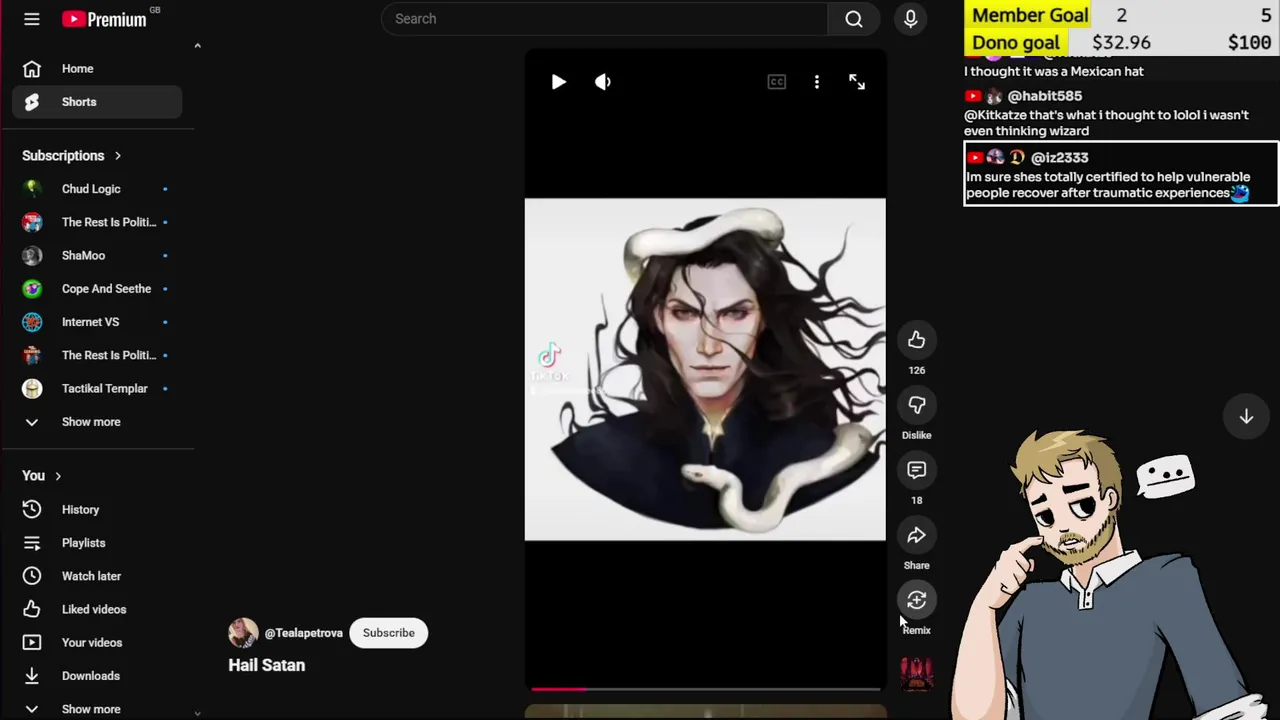The image size is (1280, 720).
Task: Open @Tealapetrova channel name
Action: coord(303,633)
